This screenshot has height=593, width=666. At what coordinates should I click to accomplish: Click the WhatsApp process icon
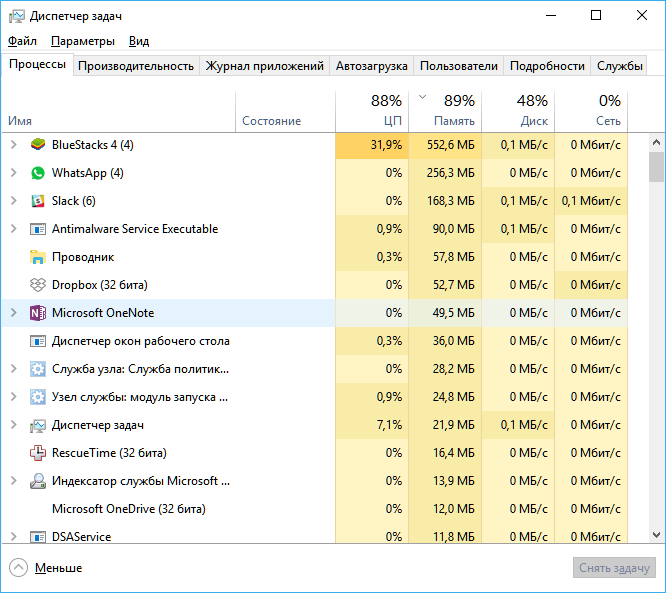pos(38,173)
